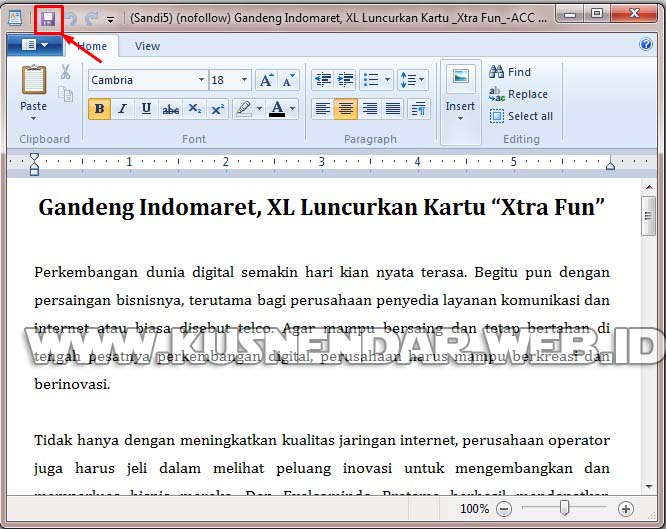Click the Grow font icon
Screen dimensions: 666x529
tap(266, 80)
